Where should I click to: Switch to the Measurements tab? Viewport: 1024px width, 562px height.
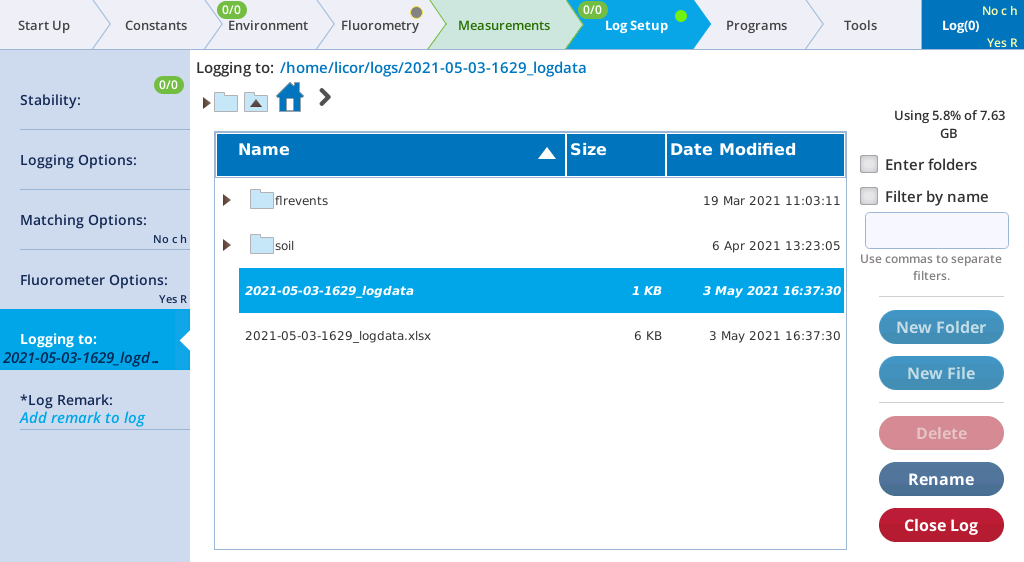coord(503,25)
